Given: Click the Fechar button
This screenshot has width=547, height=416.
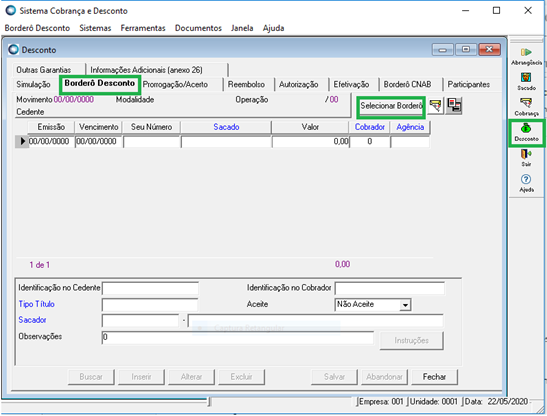Looking at the screenshot, I should click(x=434, y=377).
